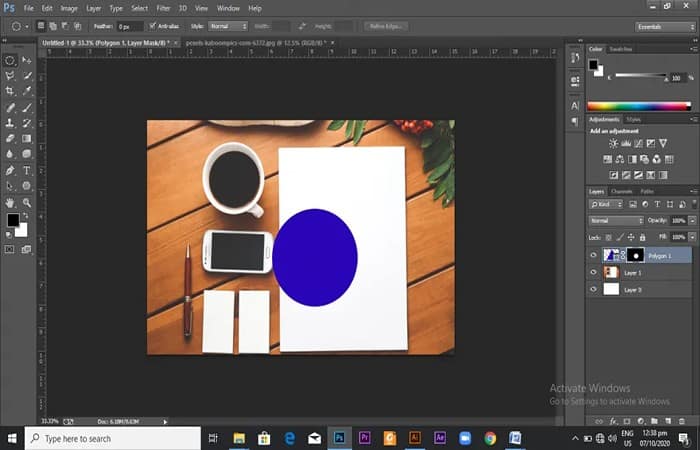Expand the status bar info arrow

[165, 421]
